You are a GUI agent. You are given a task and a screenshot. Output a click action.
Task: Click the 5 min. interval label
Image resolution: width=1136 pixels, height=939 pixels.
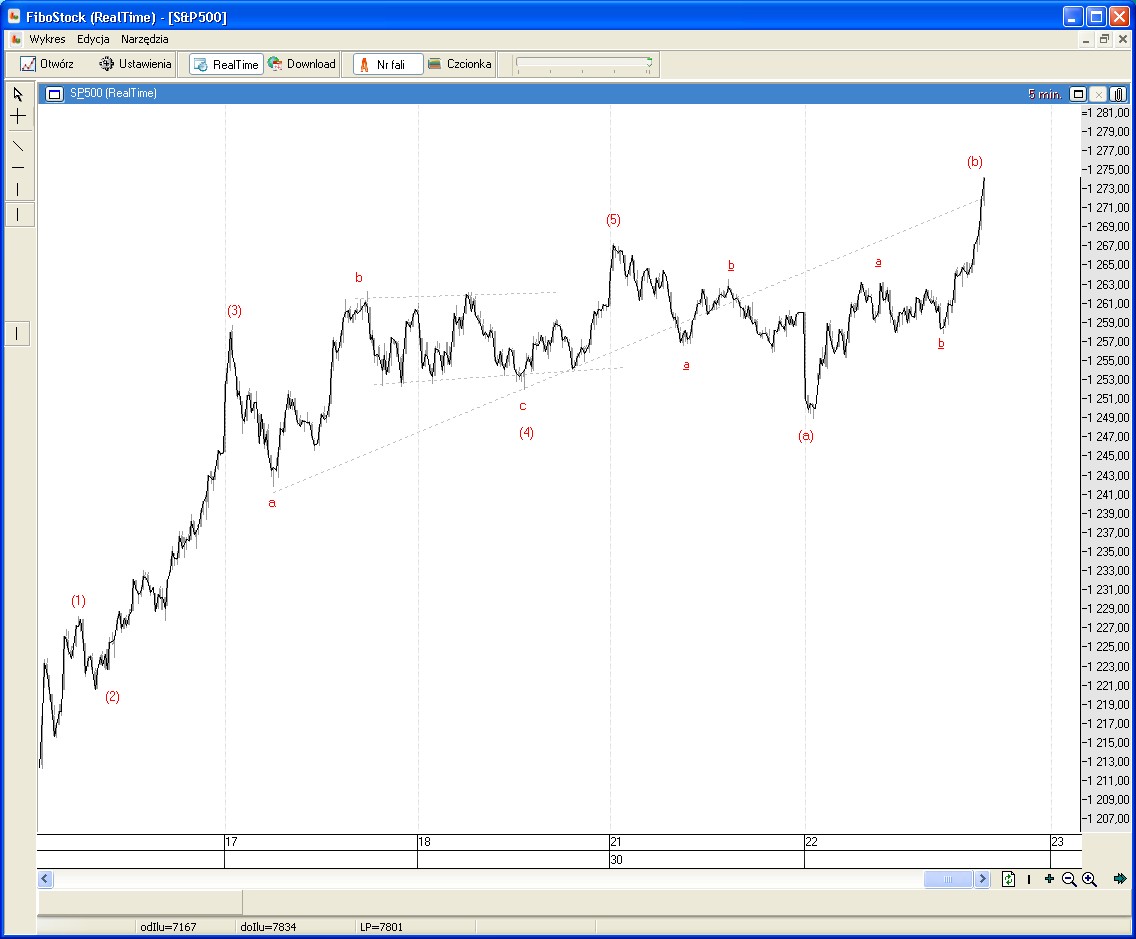[1044, 93]
